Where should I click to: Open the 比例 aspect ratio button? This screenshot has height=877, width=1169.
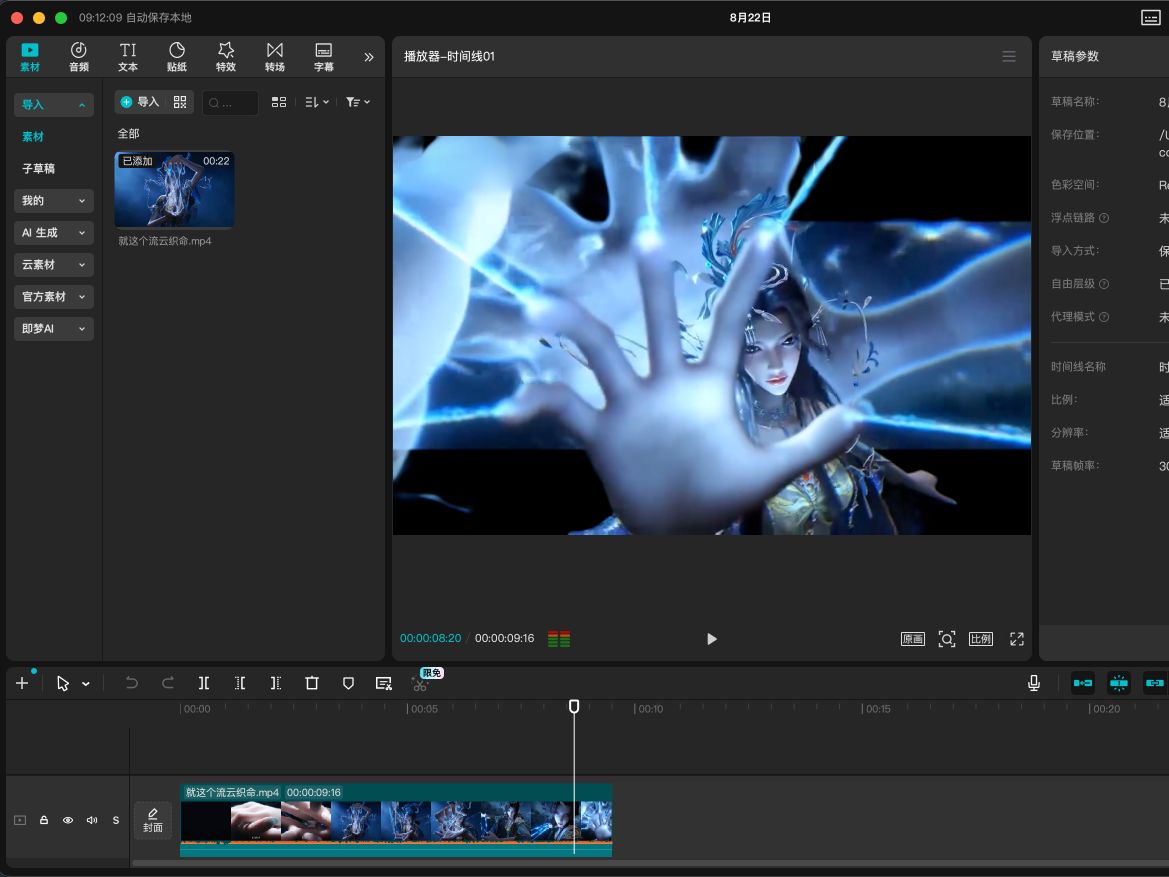pyautogui.click(x=980, y=639)
